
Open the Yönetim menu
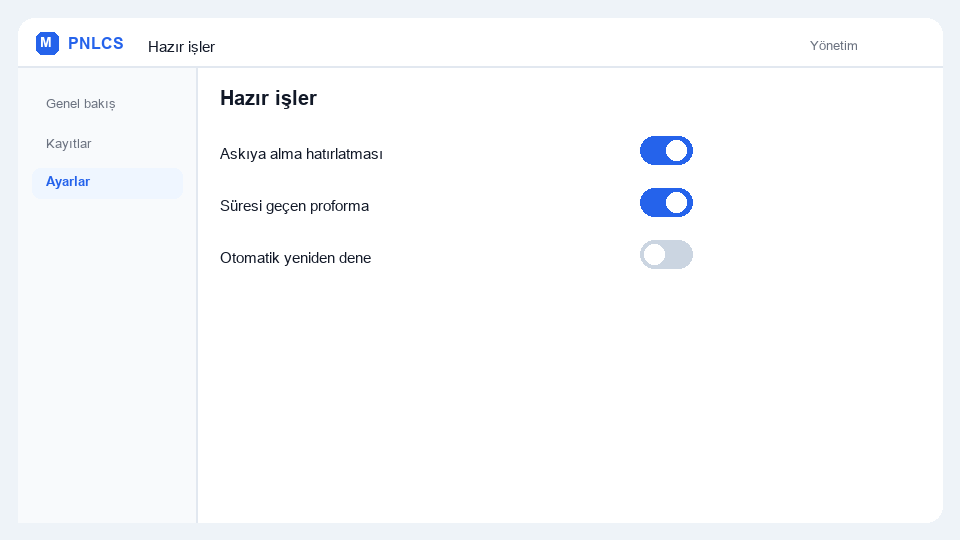(x=833, y=46)
